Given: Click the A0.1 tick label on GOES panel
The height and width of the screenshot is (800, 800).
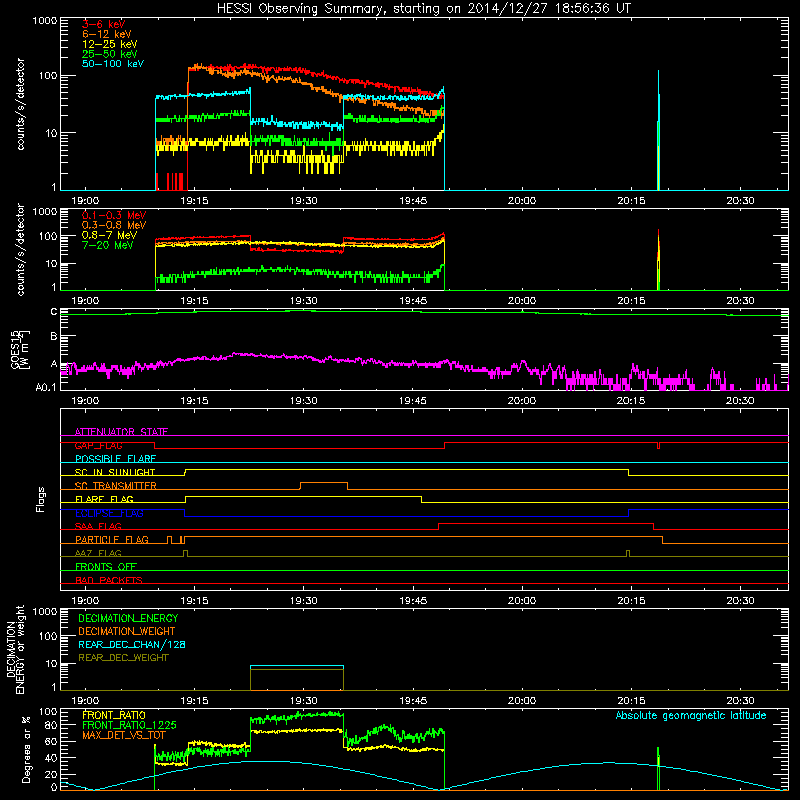Looking at the screenshot, I should [46, 387].
